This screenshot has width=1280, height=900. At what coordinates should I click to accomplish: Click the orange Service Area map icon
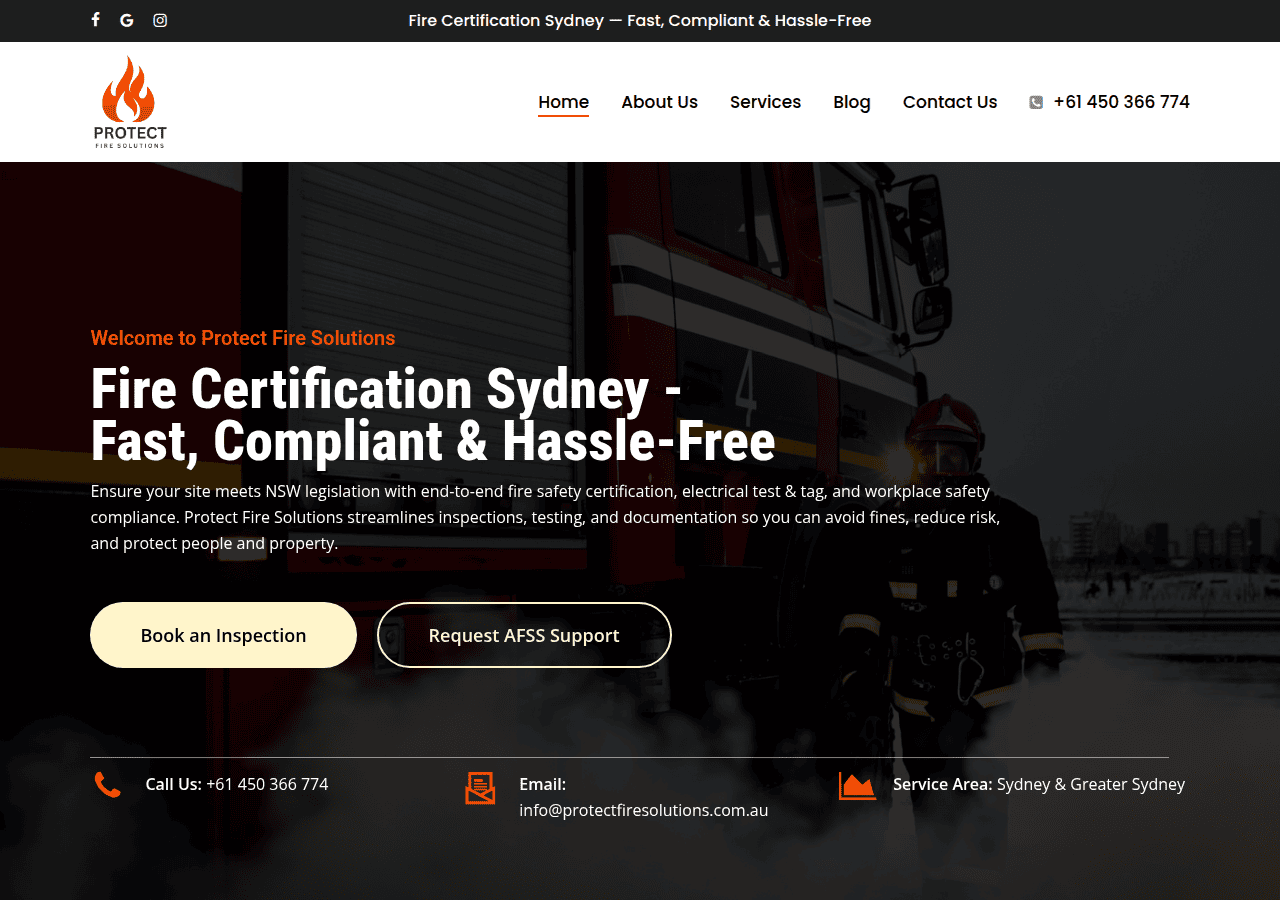pos(857,786)
